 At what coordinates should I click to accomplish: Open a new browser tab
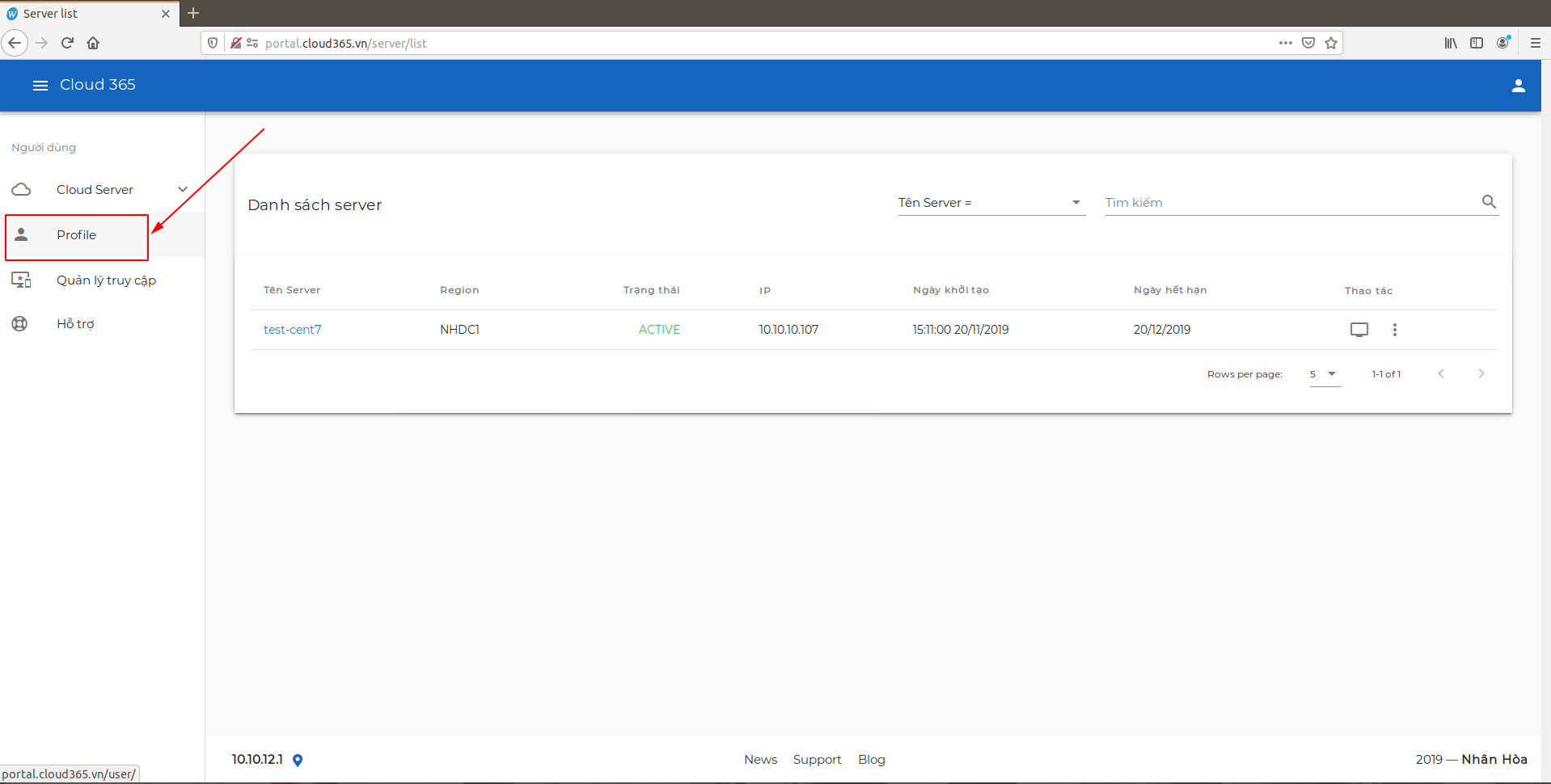click(x=193, y=13)
